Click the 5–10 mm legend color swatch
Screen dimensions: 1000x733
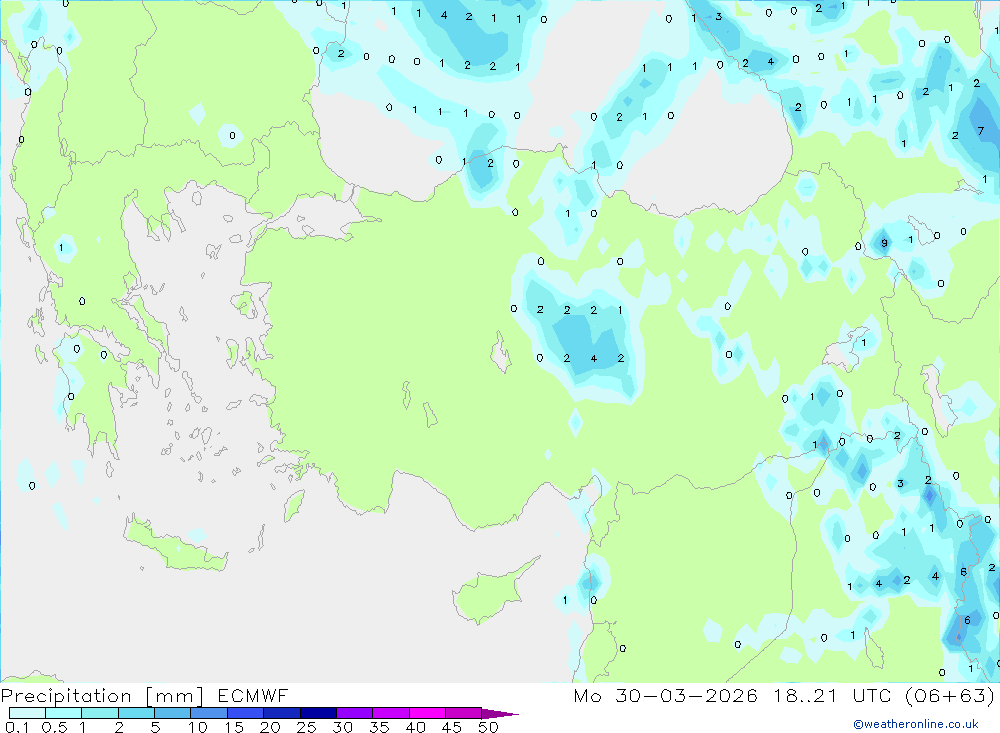click(x=173, y=713)
